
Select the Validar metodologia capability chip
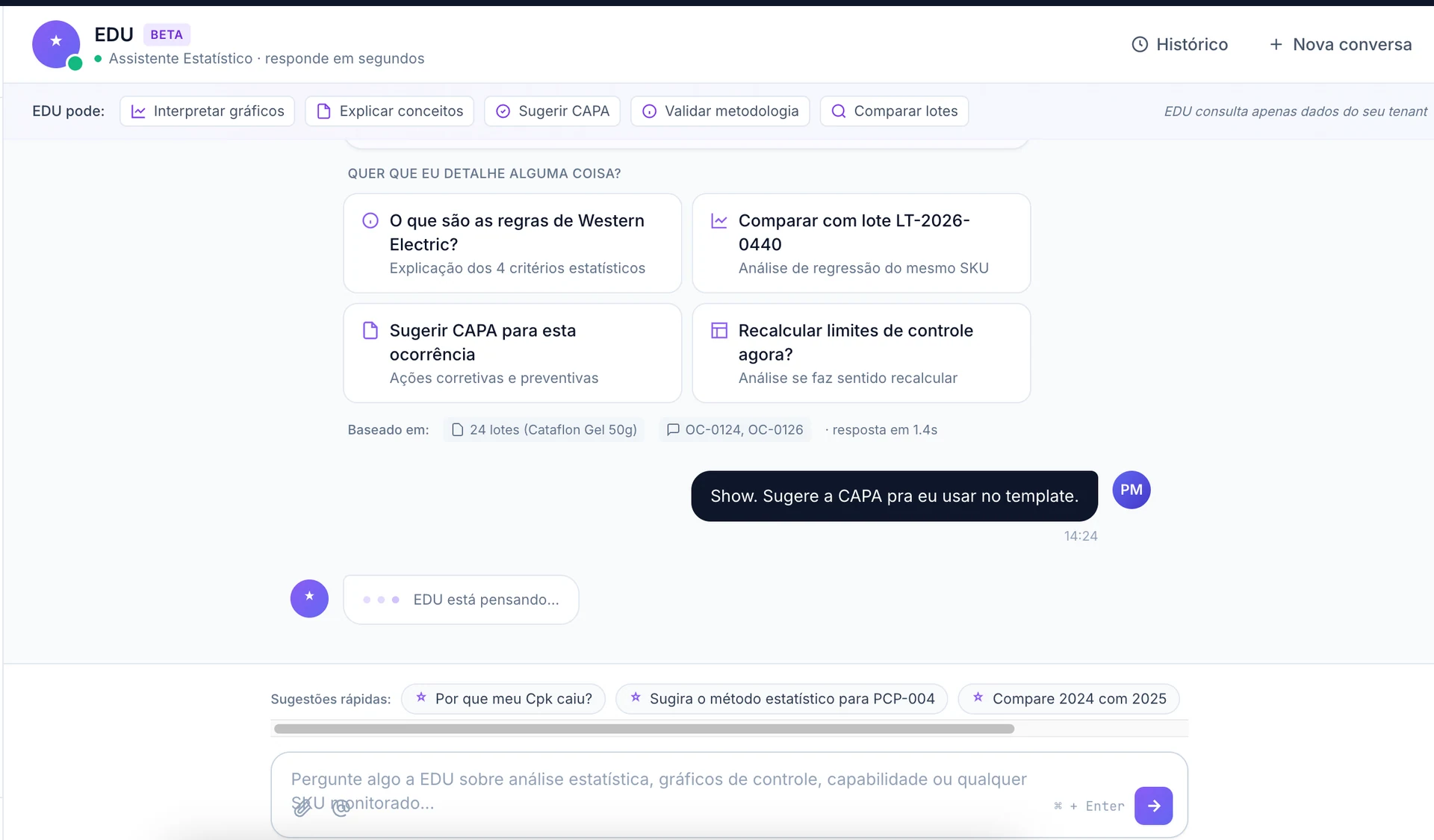(x=718, y=111)
